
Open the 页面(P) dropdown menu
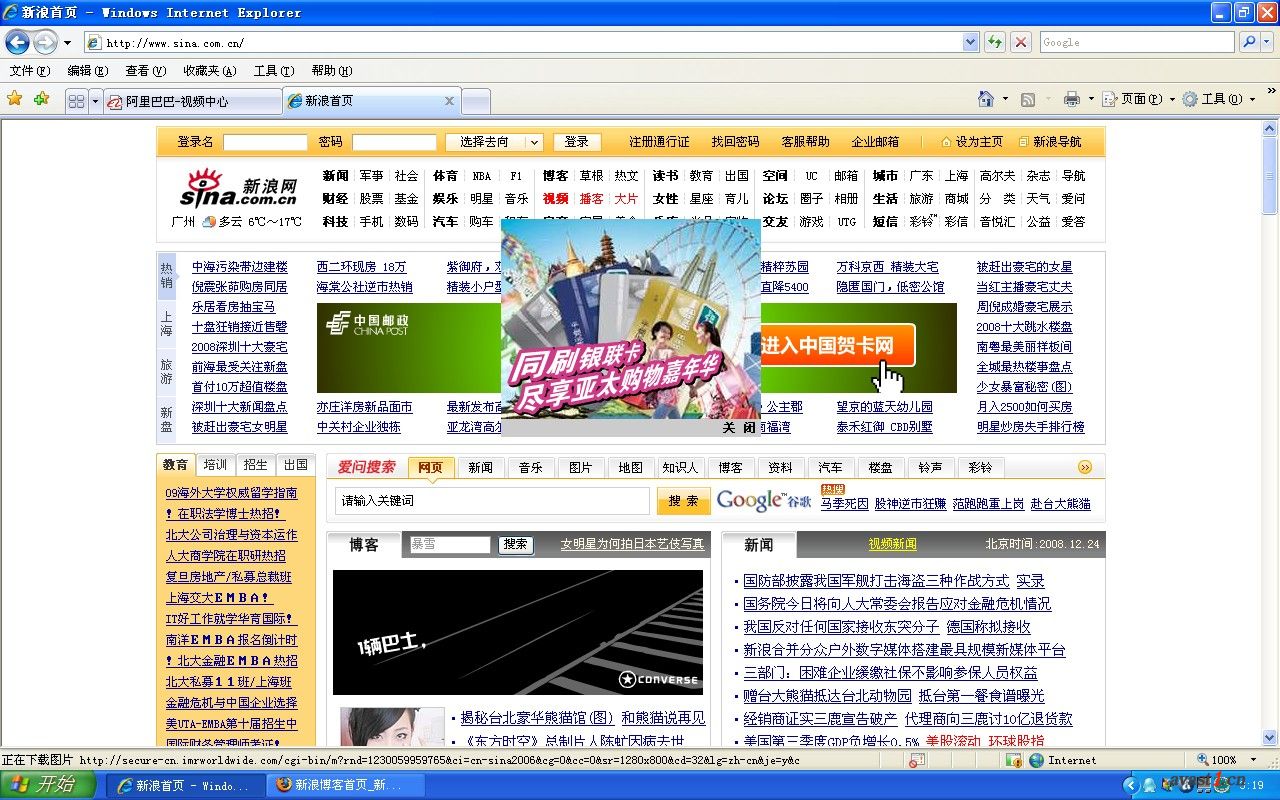point(1138,99)
